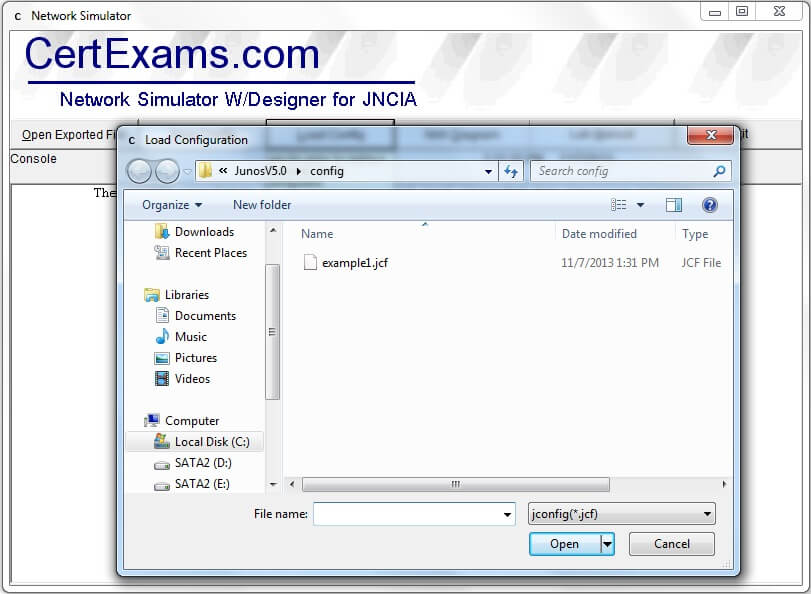Click the file list scroll left arrow
Viewport: 811px width, 594px height.
pos(292,484)
